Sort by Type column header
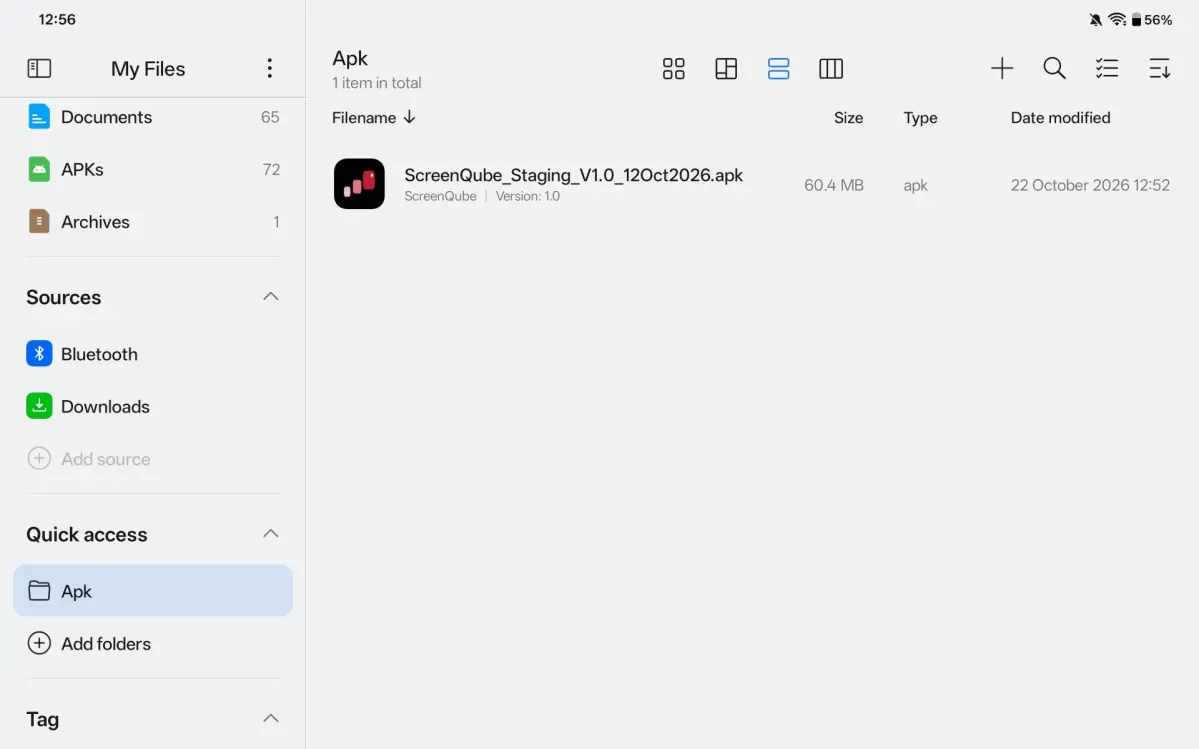 (920, 118)
